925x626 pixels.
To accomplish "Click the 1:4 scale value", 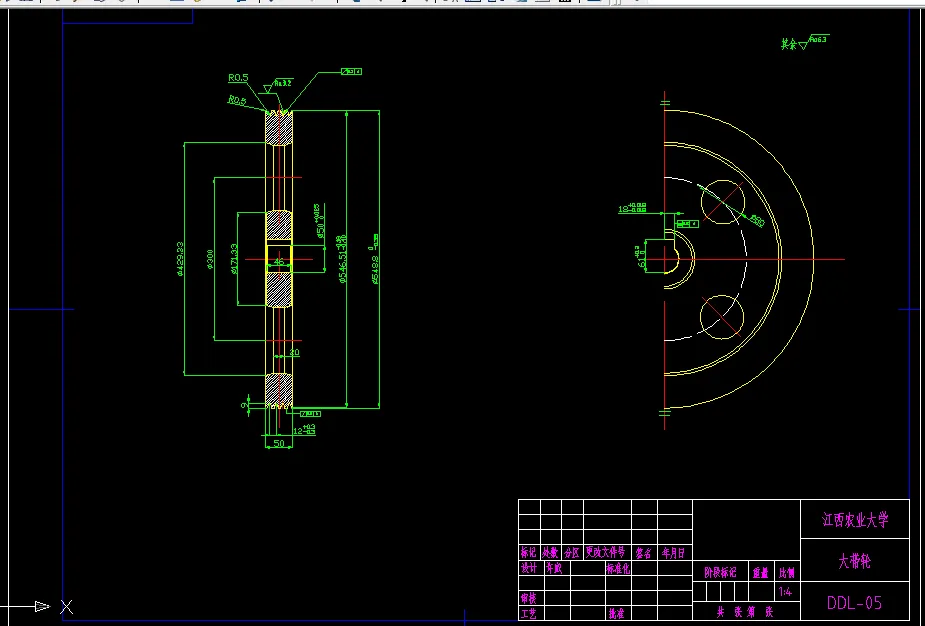I will click(785, 592).
